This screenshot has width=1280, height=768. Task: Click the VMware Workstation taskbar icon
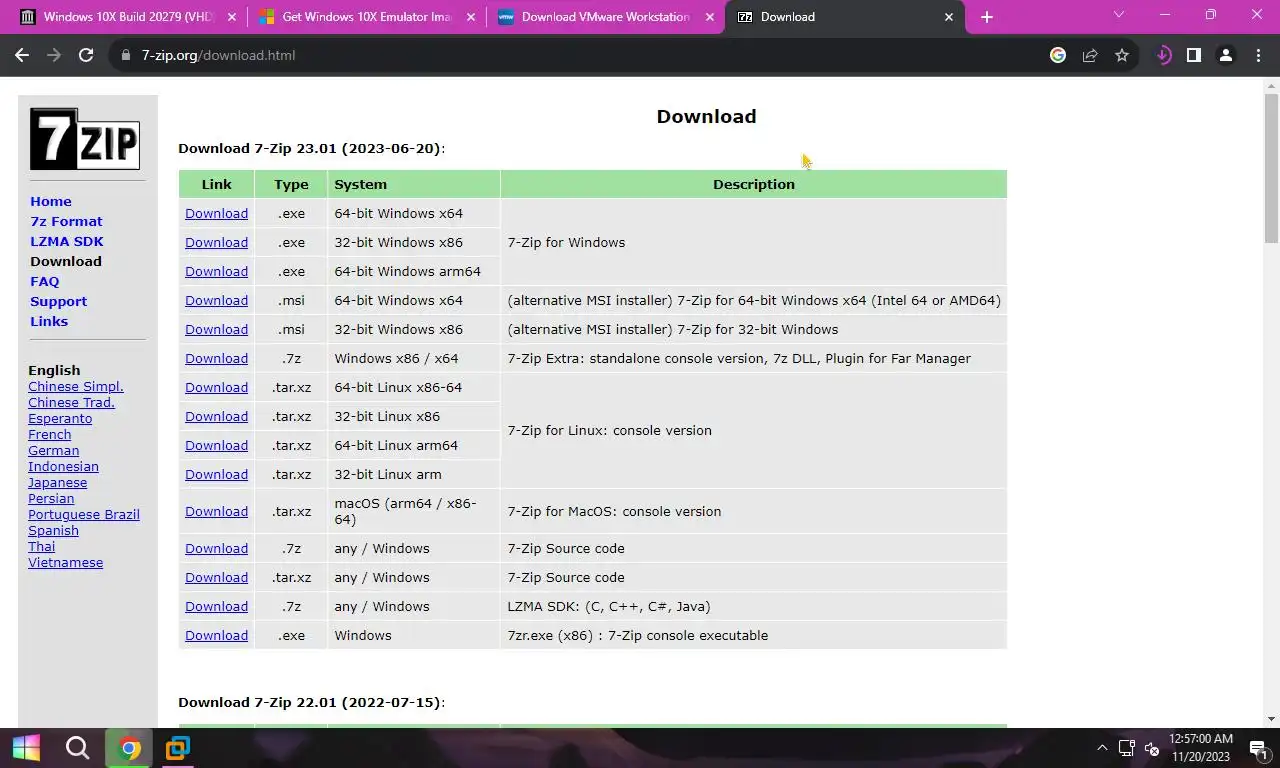click(x=178, y=748)
